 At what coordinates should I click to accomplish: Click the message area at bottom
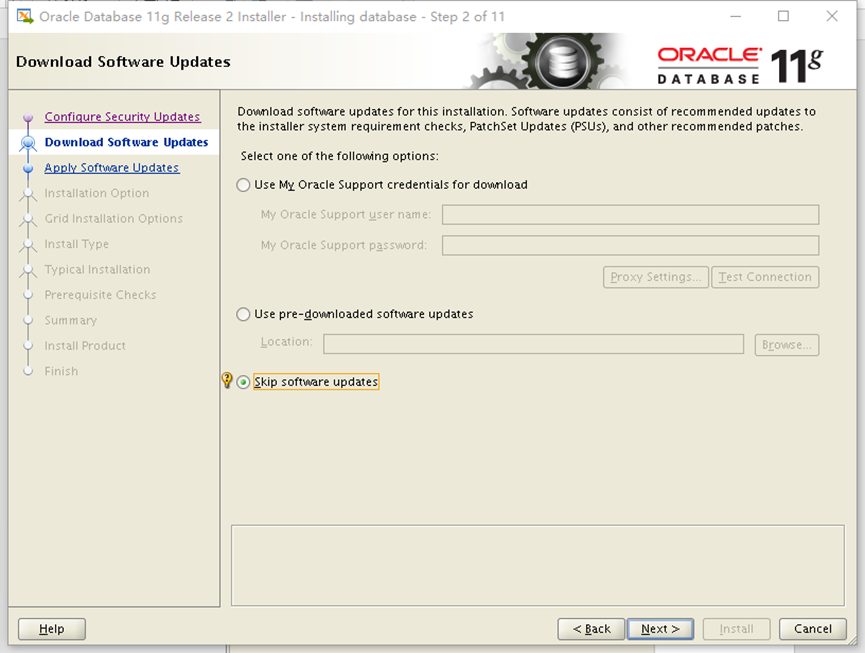pyautogui.click(x=538, y=565)
